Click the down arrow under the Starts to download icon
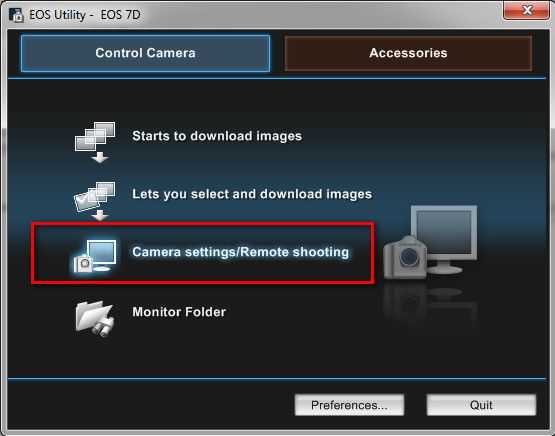The width and height of the screenshot is (555, 436). (x=100, y=157)
